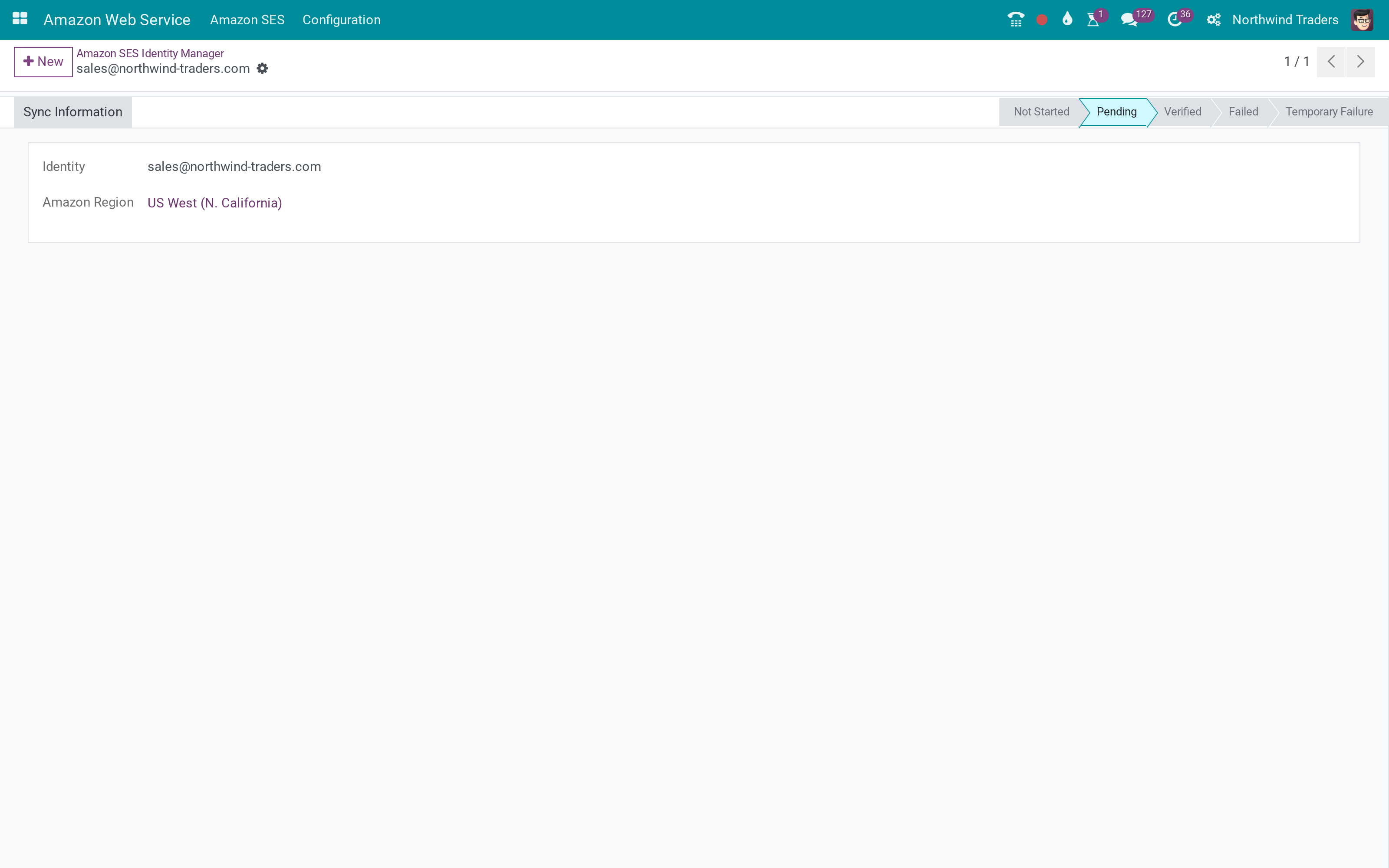Open the apps grid home menu
Screen dimensions: 1389x868
pos(20,20)
